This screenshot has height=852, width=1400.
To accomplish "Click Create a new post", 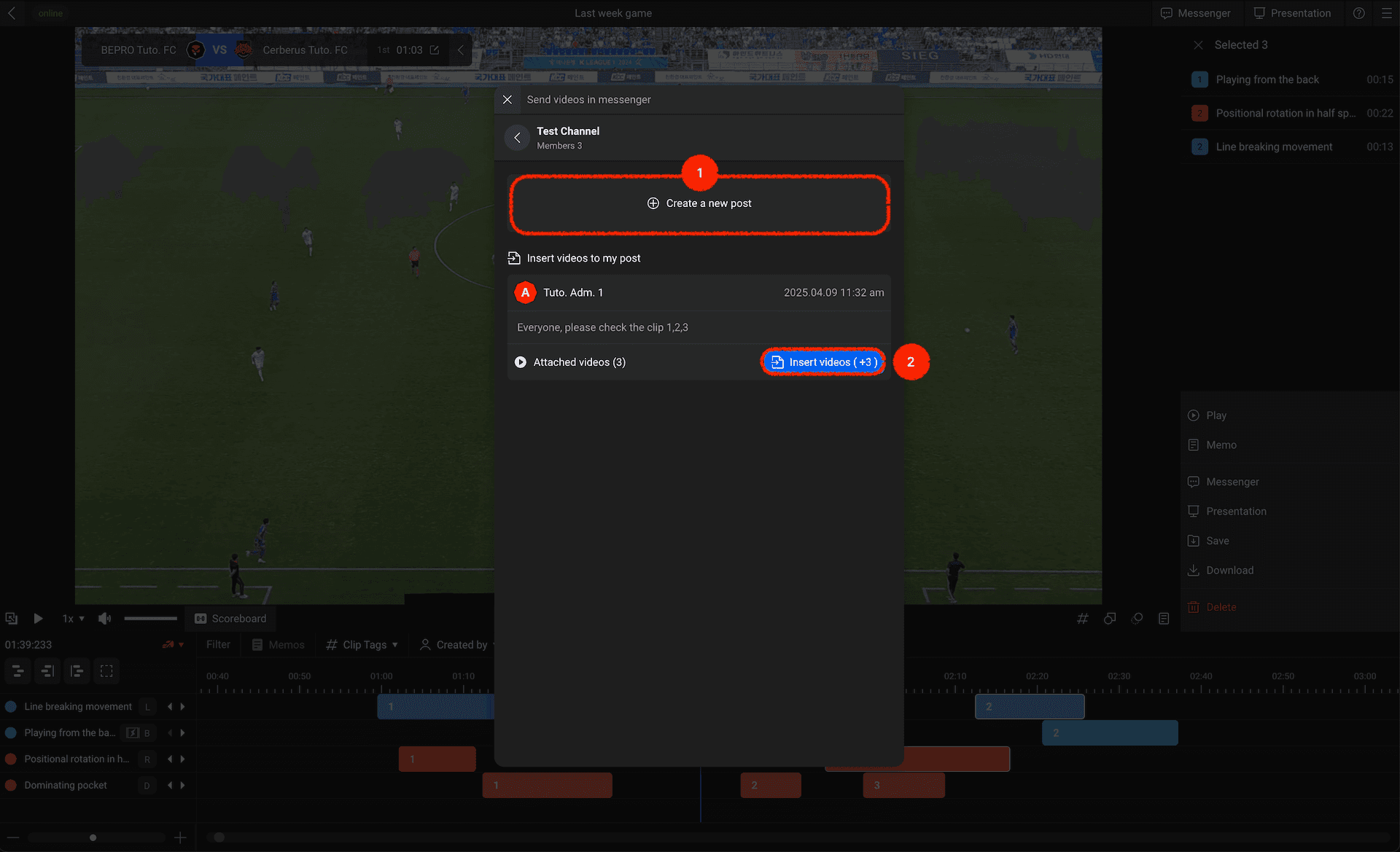I will (x=699, y=203).
